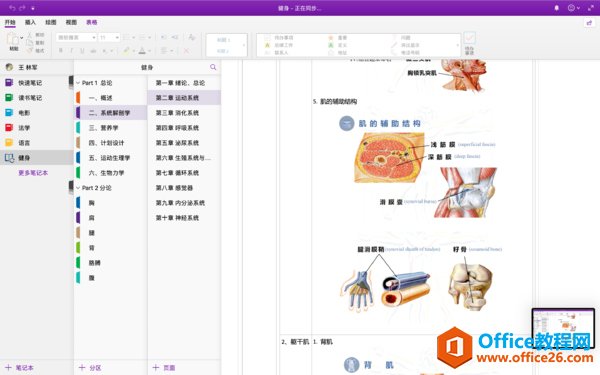600x375 pixels.
Task: Expand the tags gallery arrow
Action: click(x=458, y=45)
